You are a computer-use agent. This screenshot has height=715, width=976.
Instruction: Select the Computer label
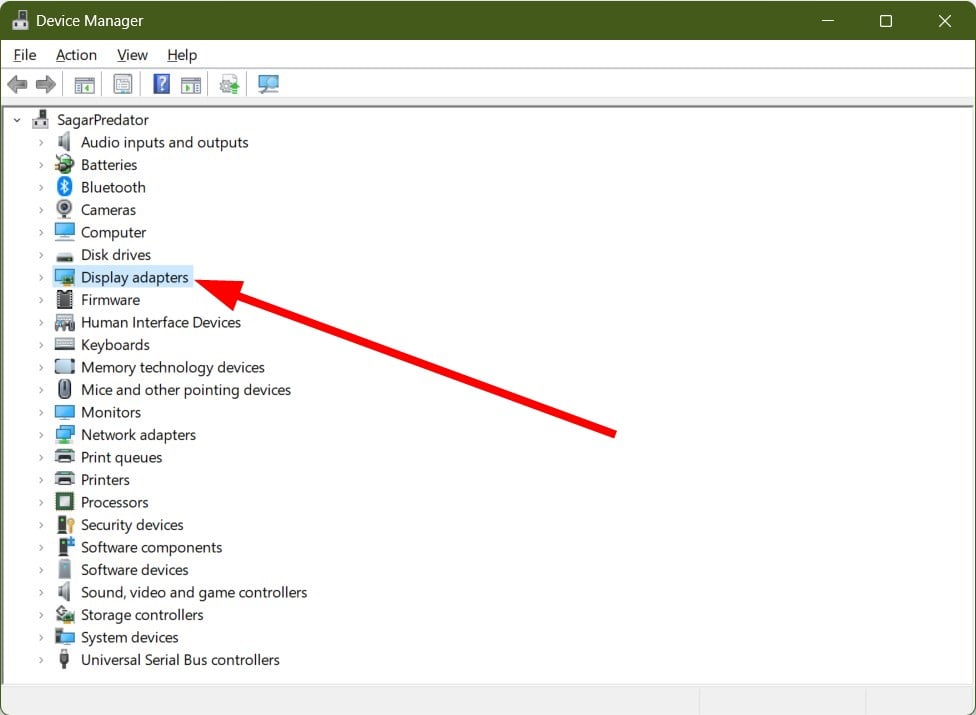(113, 232)
